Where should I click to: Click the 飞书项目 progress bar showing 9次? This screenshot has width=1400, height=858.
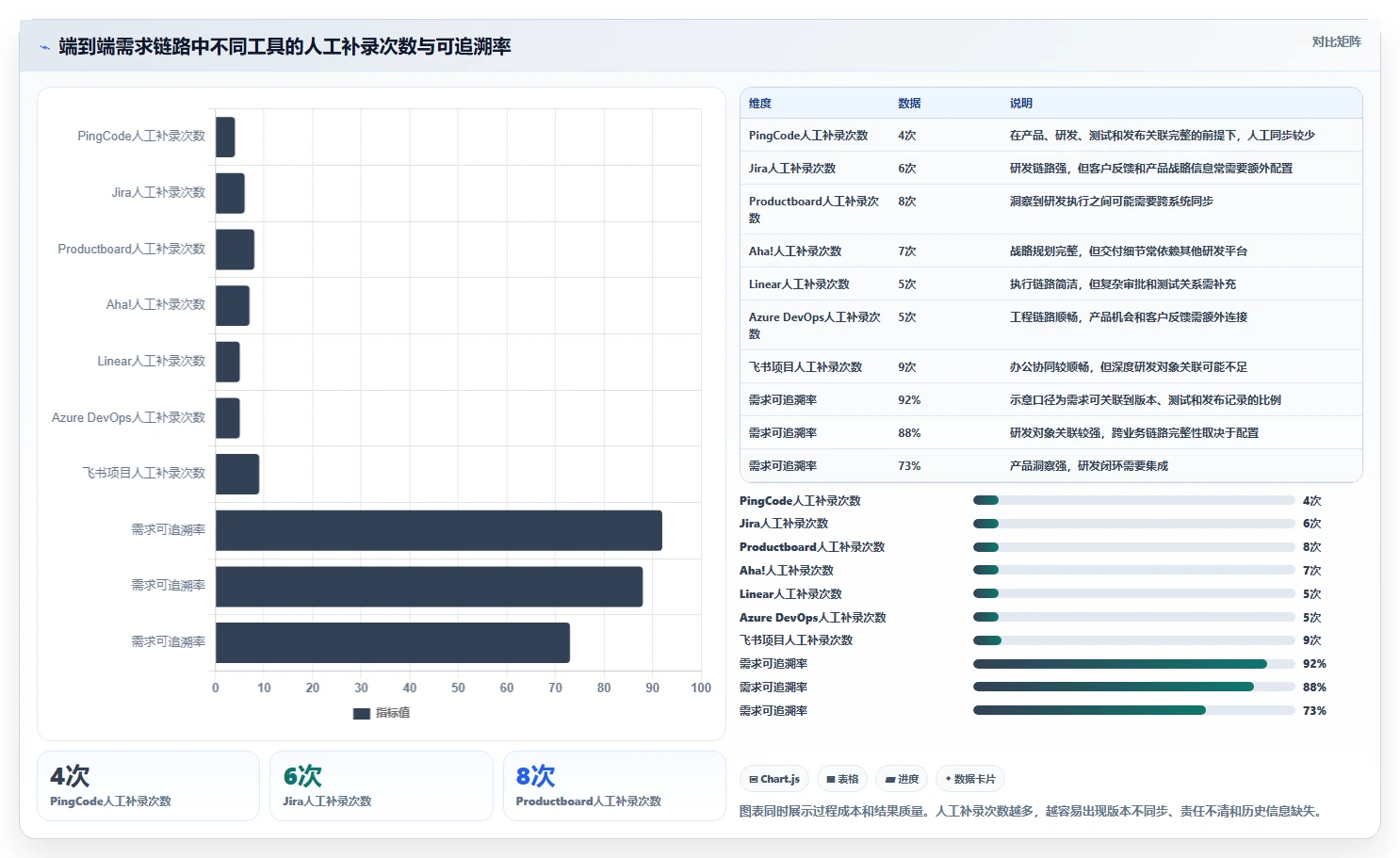(x=1134, y=640)
